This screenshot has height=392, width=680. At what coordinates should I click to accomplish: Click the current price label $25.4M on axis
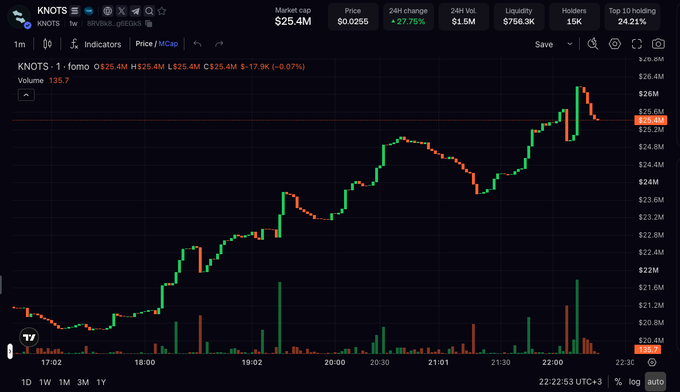click(651, 120)
